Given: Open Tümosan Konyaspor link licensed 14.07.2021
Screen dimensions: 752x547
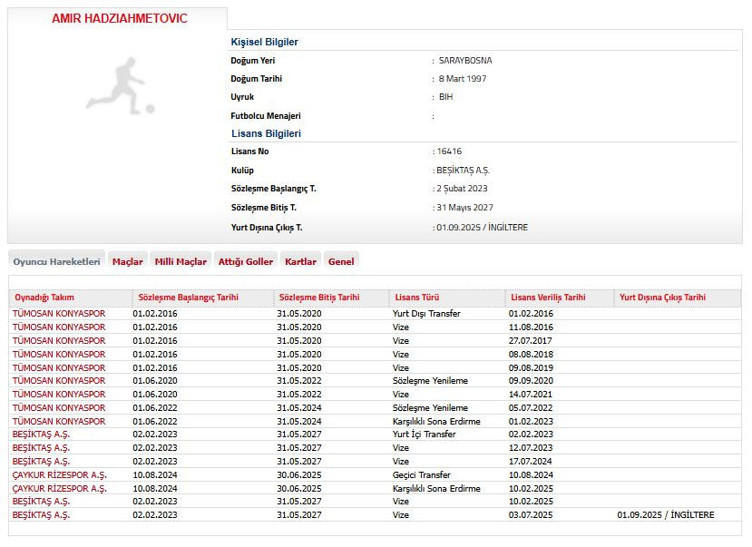Looking at the screenshot, I should tap(59, 394).
